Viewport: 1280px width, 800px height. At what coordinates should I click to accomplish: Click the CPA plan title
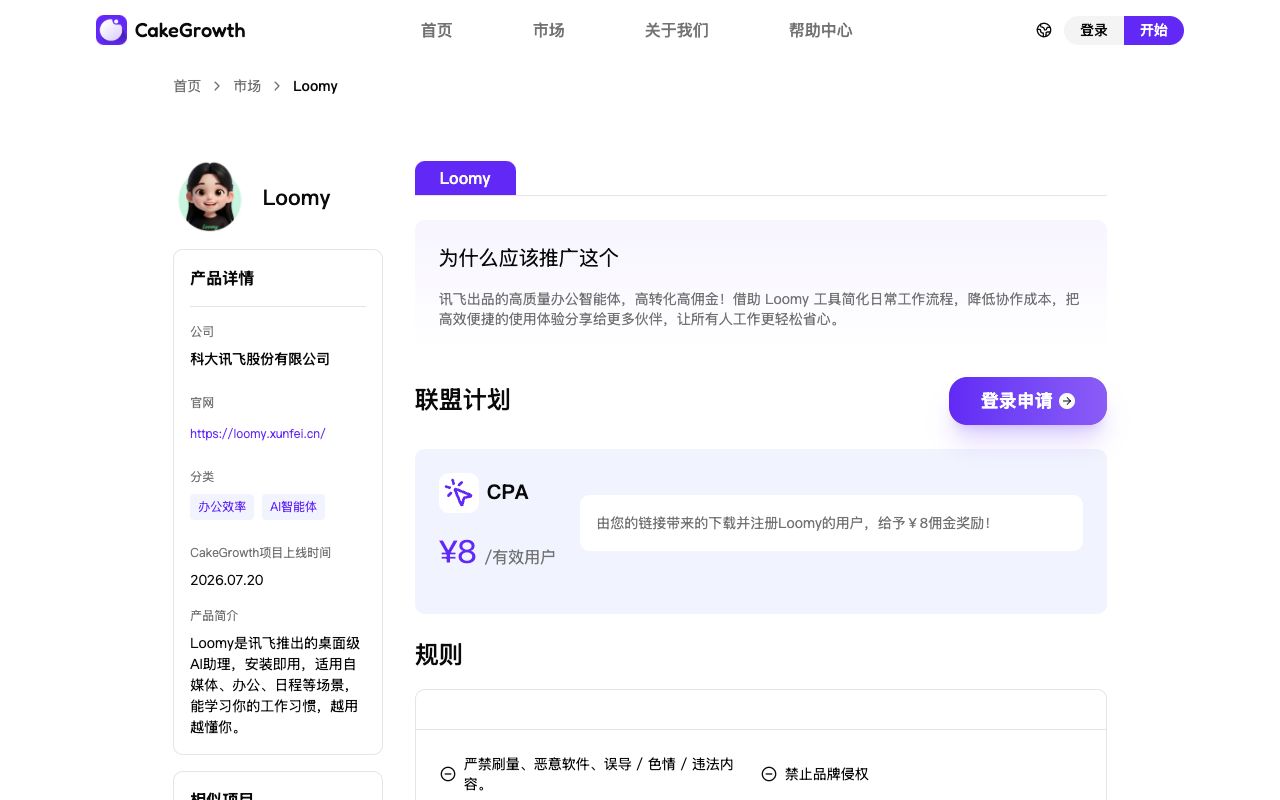click(508, 492)
